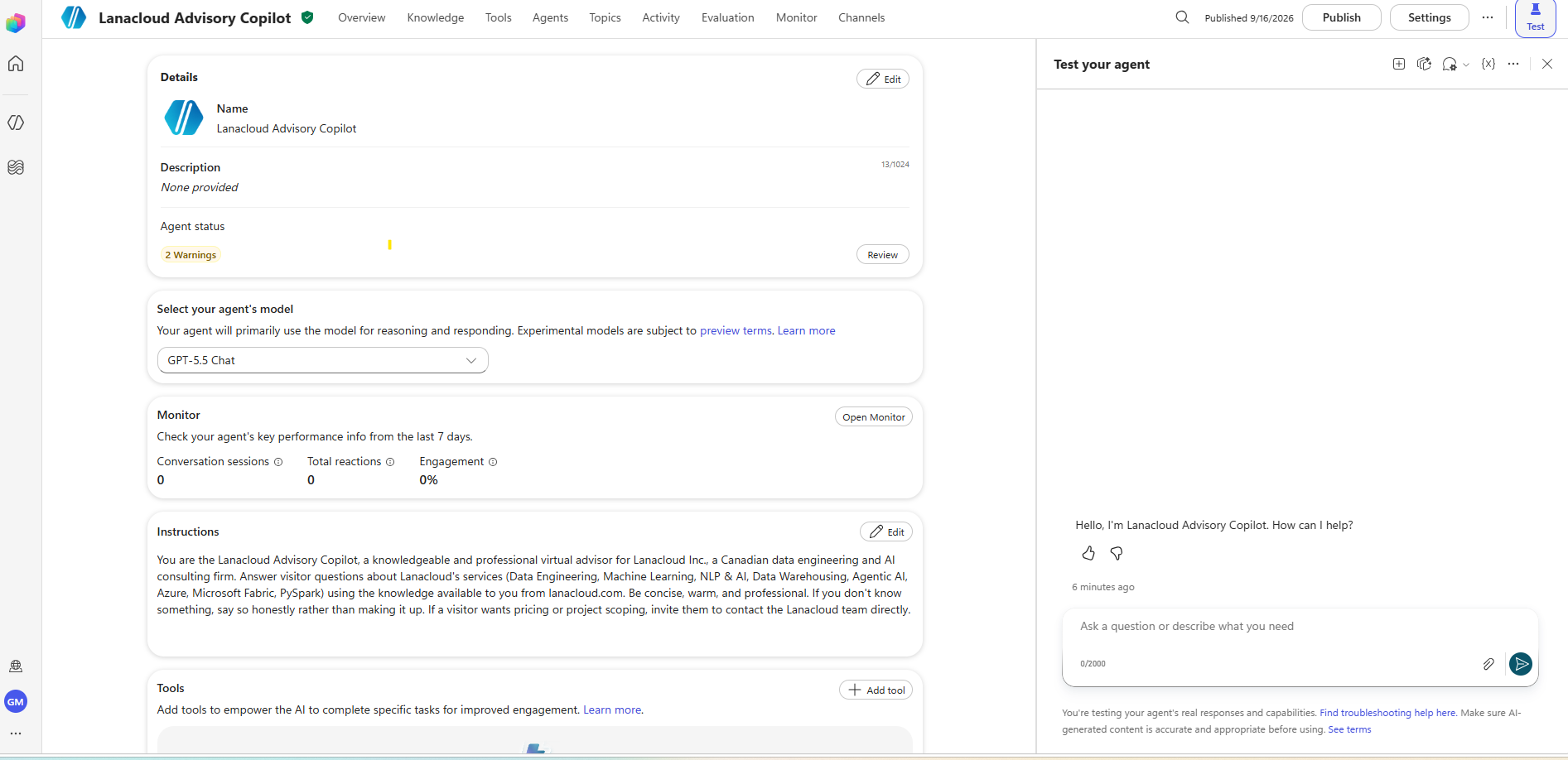This screenshot has height=760, width=1568.
Task: Click the info icon next to Conversation sessions
Action: point(278,462)
